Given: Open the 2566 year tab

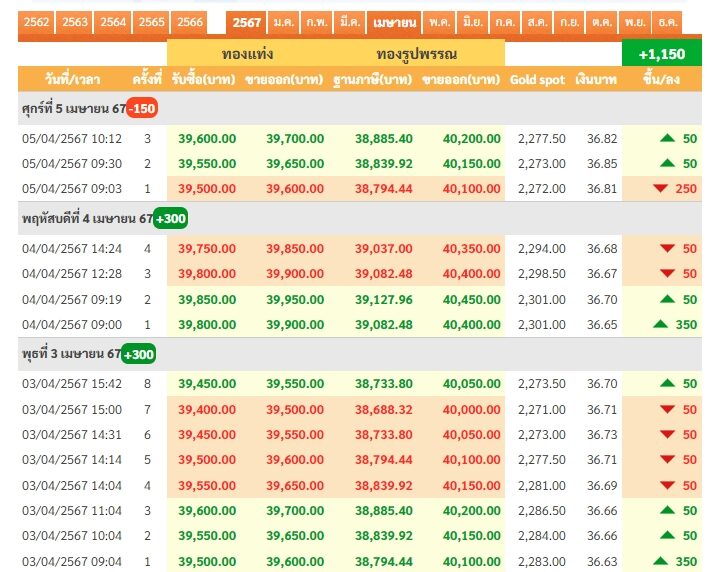Looking at the screenshot, I should coord(189,22).
